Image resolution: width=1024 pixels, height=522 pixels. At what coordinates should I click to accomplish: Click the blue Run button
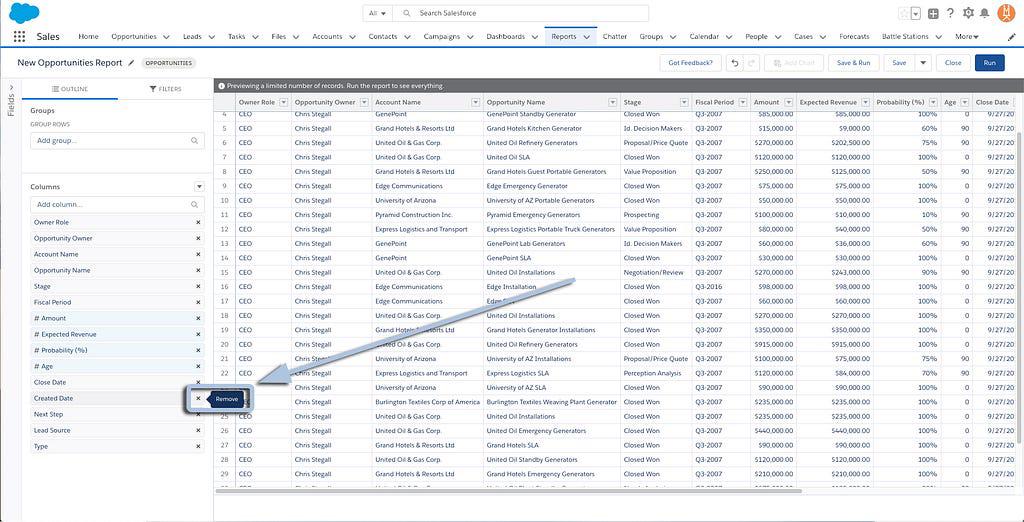point(989,63)
